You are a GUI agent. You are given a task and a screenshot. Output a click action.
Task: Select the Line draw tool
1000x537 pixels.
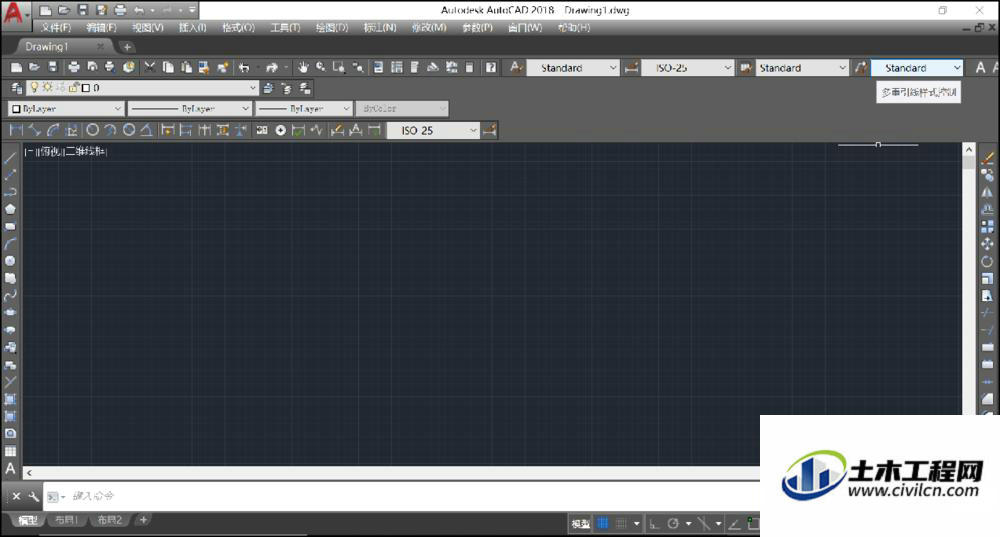(10, 158)
